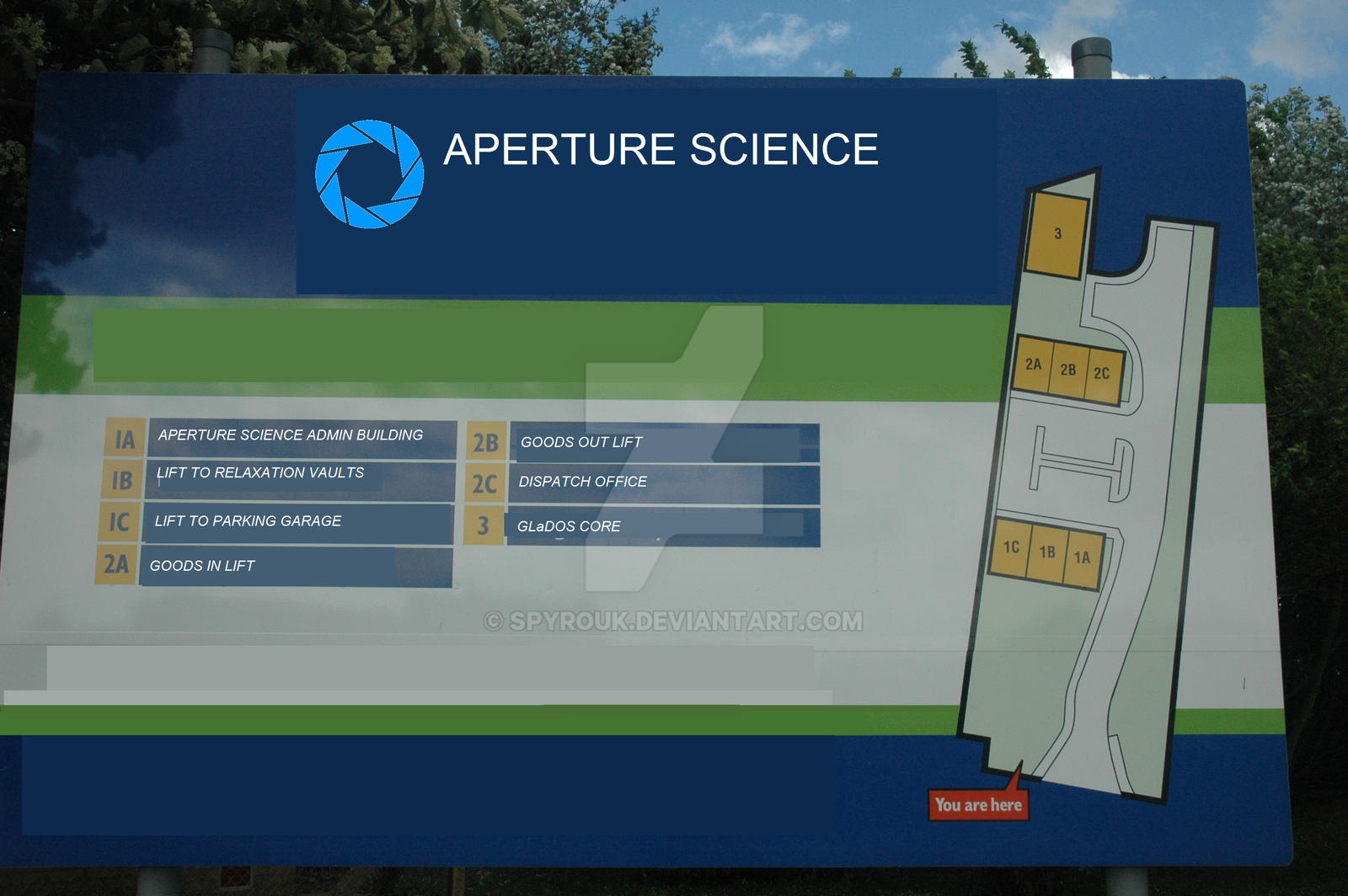Click 'GOODS OUT LIFT' label
The image size is (1348, 896).
(x=581, y=442)
